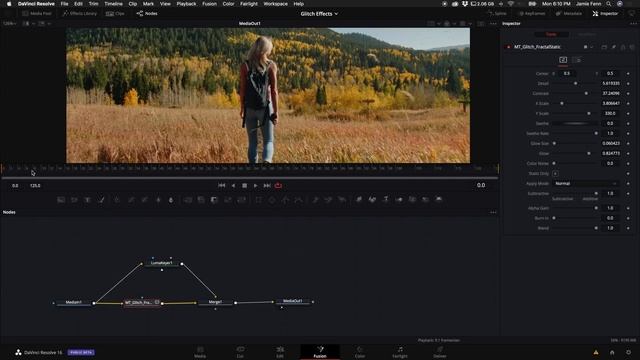The image size is (640, 360).
Task: Switch to the Deliver page tab
Action: 440,352
